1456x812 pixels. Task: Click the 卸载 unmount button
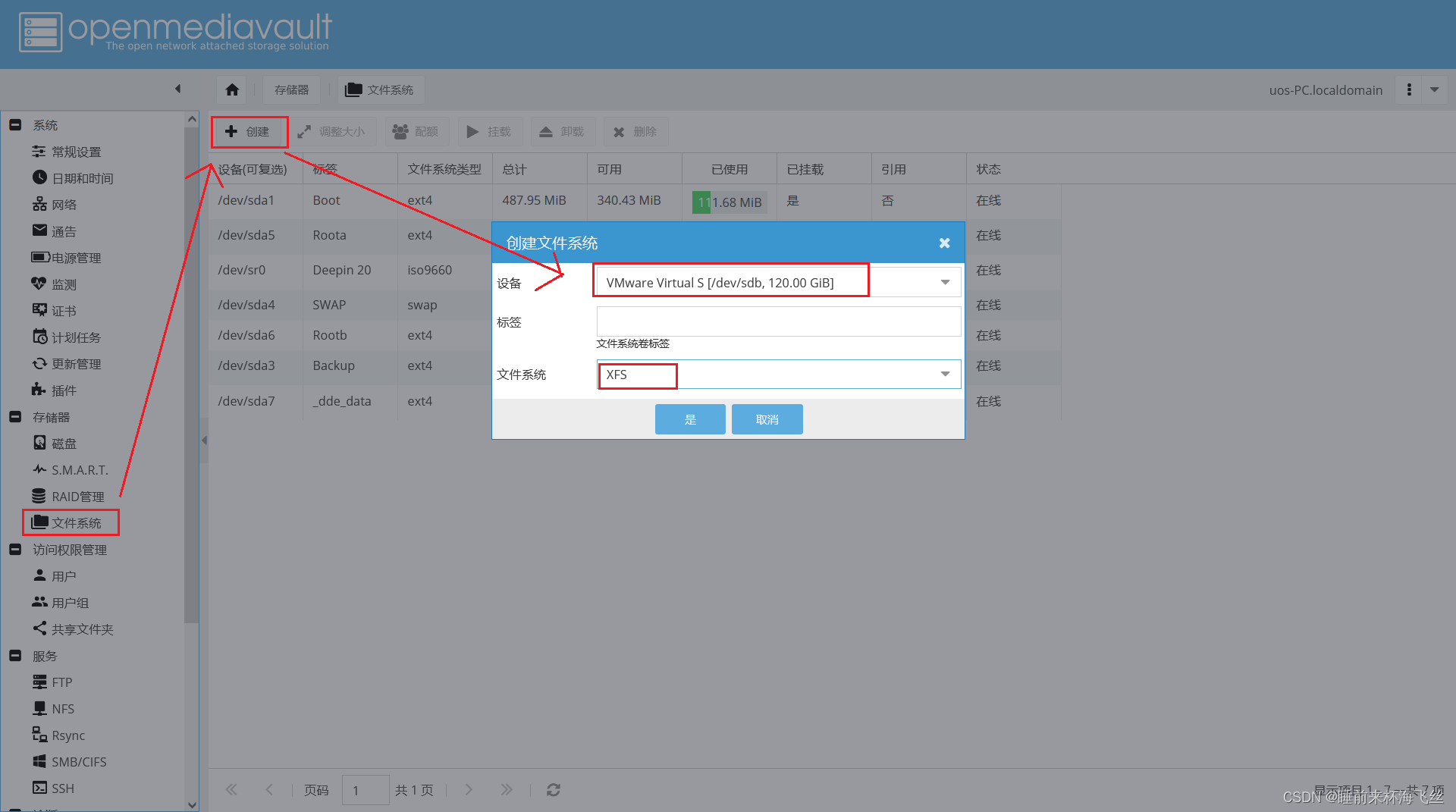[562, 132]
